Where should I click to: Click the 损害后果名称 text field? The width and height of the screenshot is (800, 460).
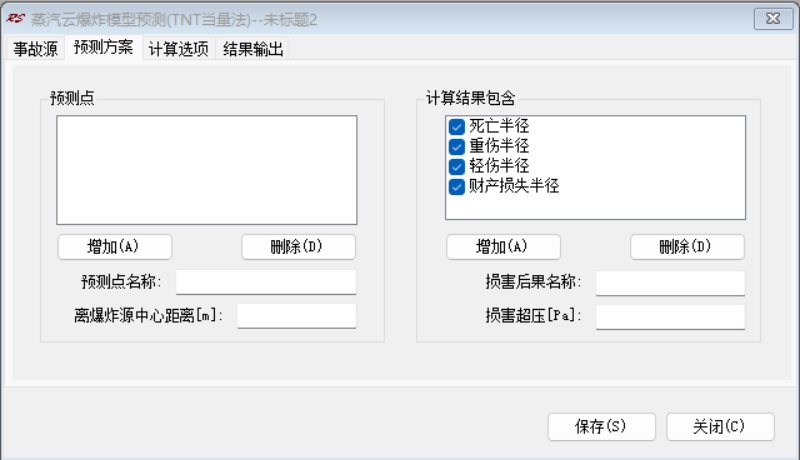(x=670, y=283)
